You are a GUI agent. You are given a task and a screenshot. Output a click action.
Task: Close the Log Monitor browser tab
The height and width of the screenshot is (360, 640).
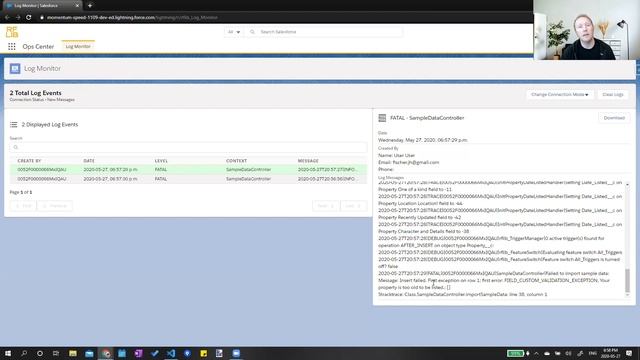pyautogui.click(x=77, y=6)
